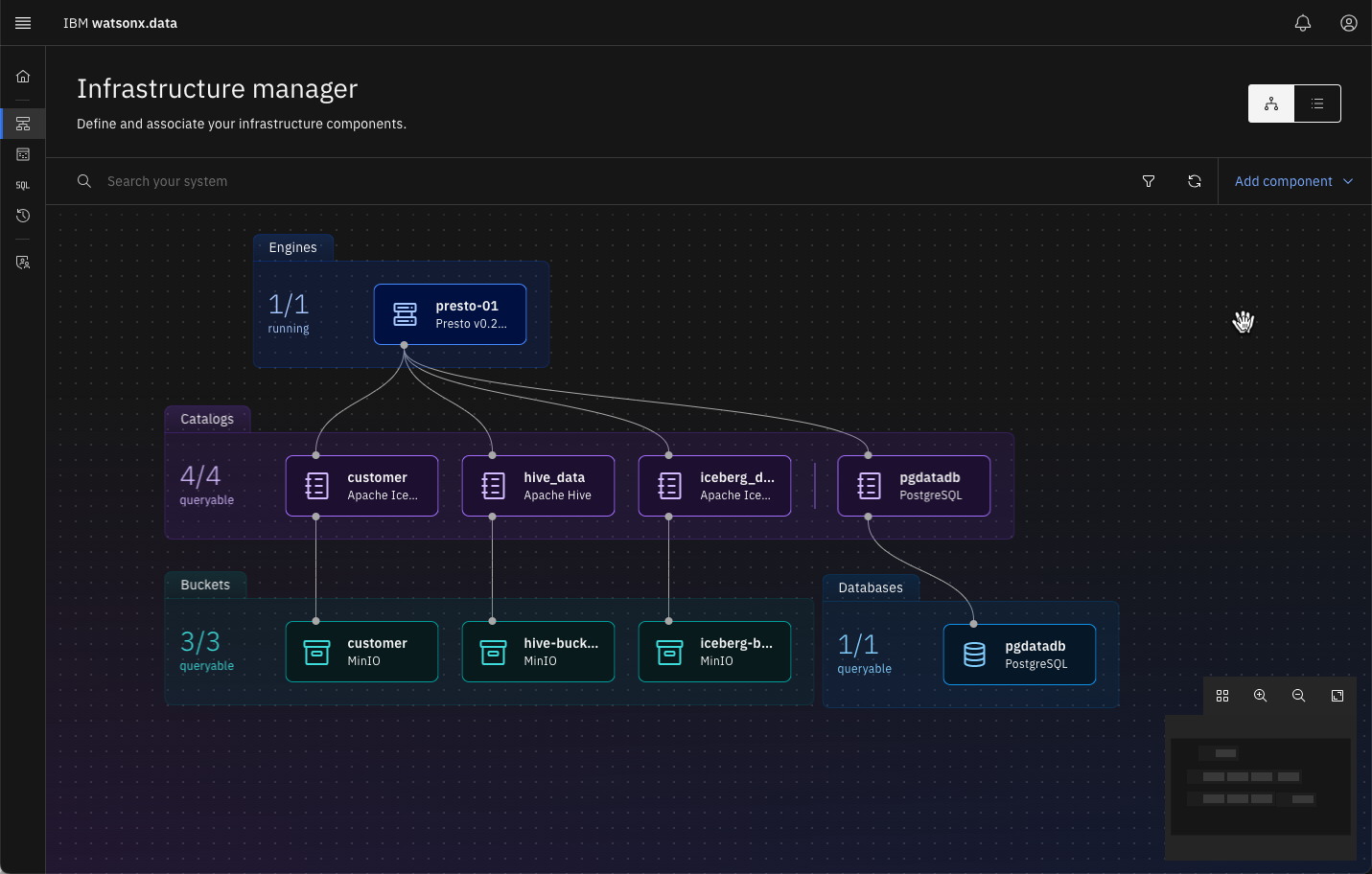Select the hive_data catalog node

[x=538, y=486]
